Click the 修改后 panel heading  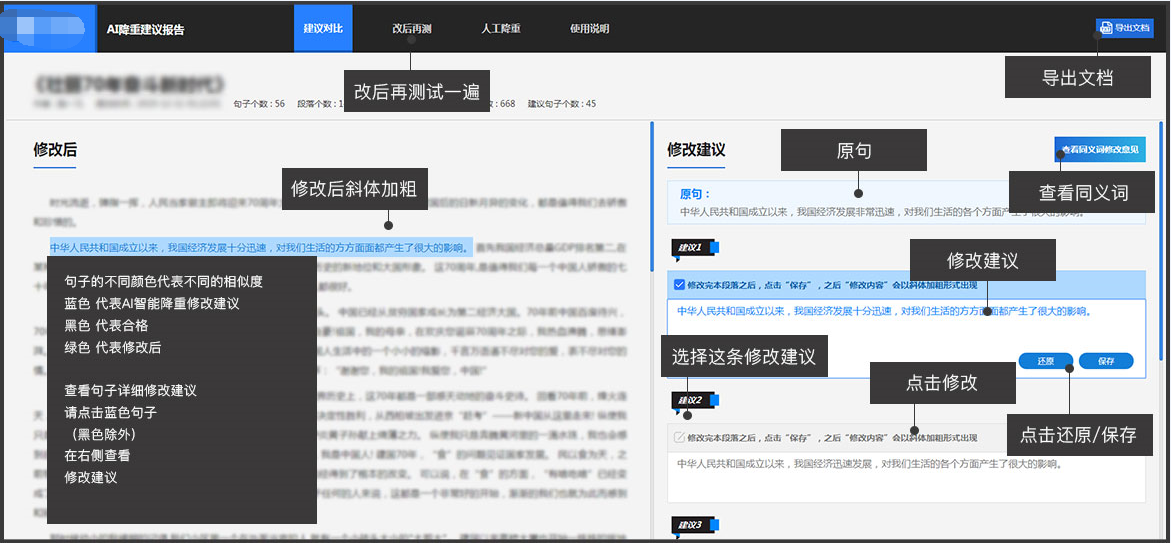55,149
